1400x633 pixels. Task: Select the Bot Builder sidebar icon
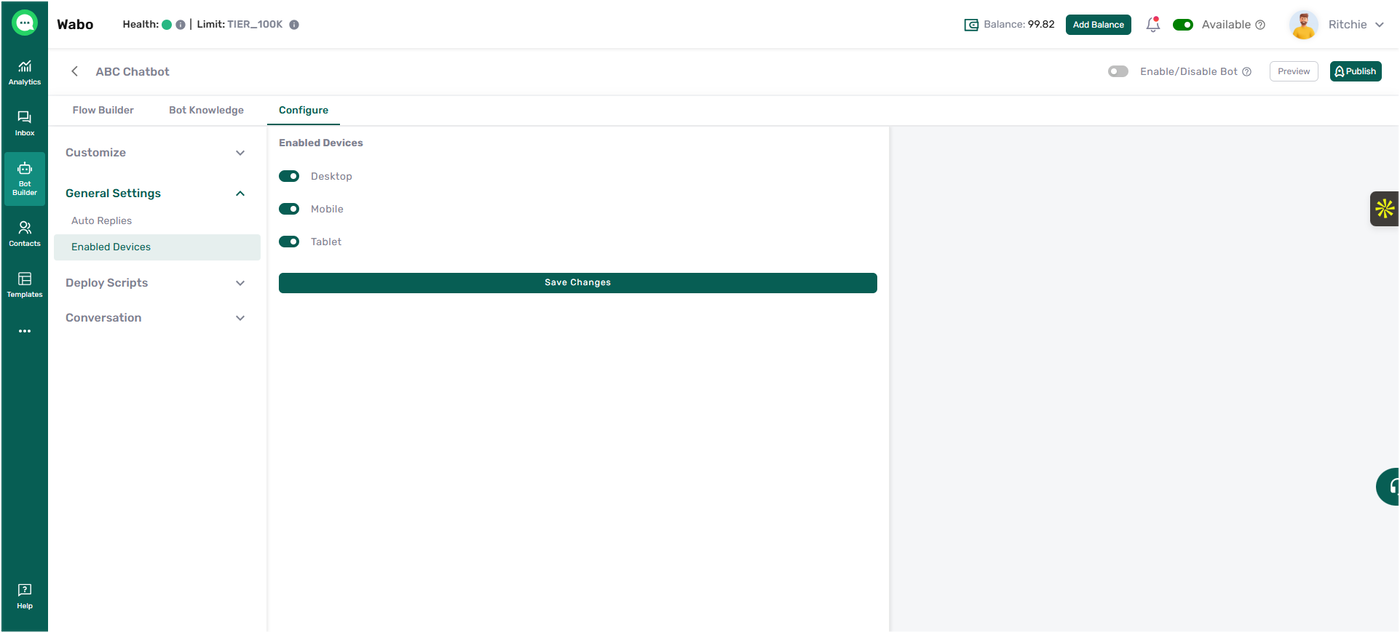click(24, 179)
